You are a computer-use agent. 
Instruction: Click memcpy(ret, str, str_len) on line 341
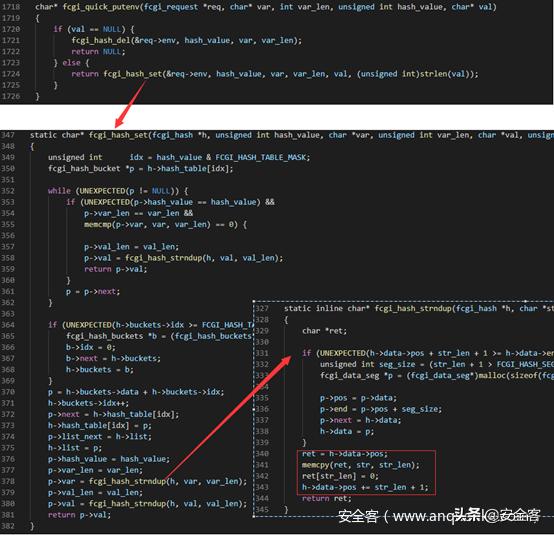pos(360,465)
